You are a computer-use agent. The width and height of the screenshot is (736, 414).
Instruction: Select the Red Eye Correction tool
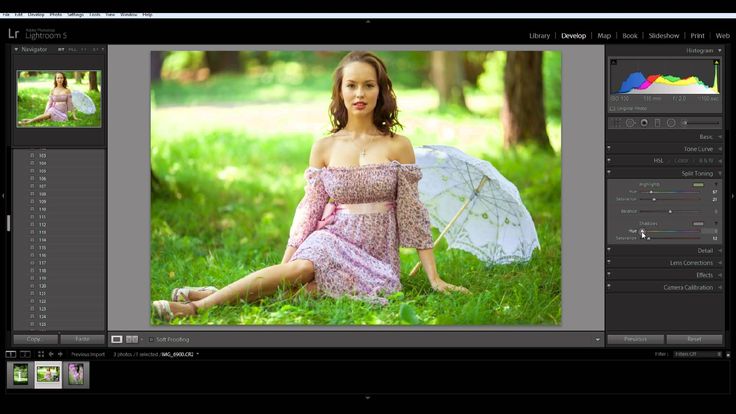coord(644,123)
